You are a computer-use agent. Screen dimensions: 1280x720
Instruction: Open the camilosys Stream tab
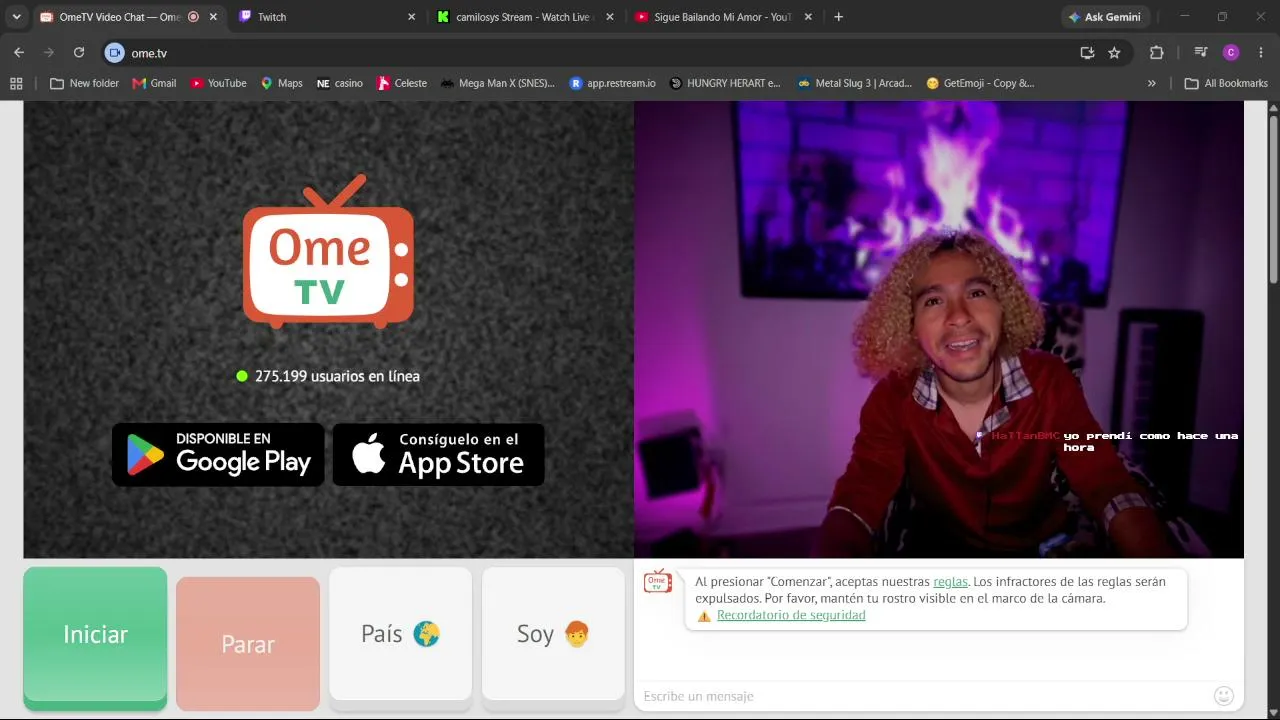click(524, 17)
